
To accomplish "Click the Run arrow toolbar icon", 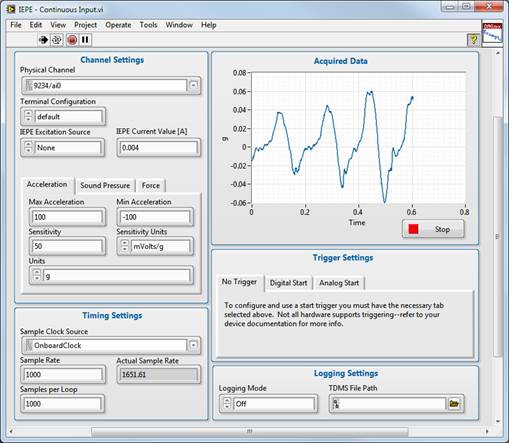I will tap(43, 40).
